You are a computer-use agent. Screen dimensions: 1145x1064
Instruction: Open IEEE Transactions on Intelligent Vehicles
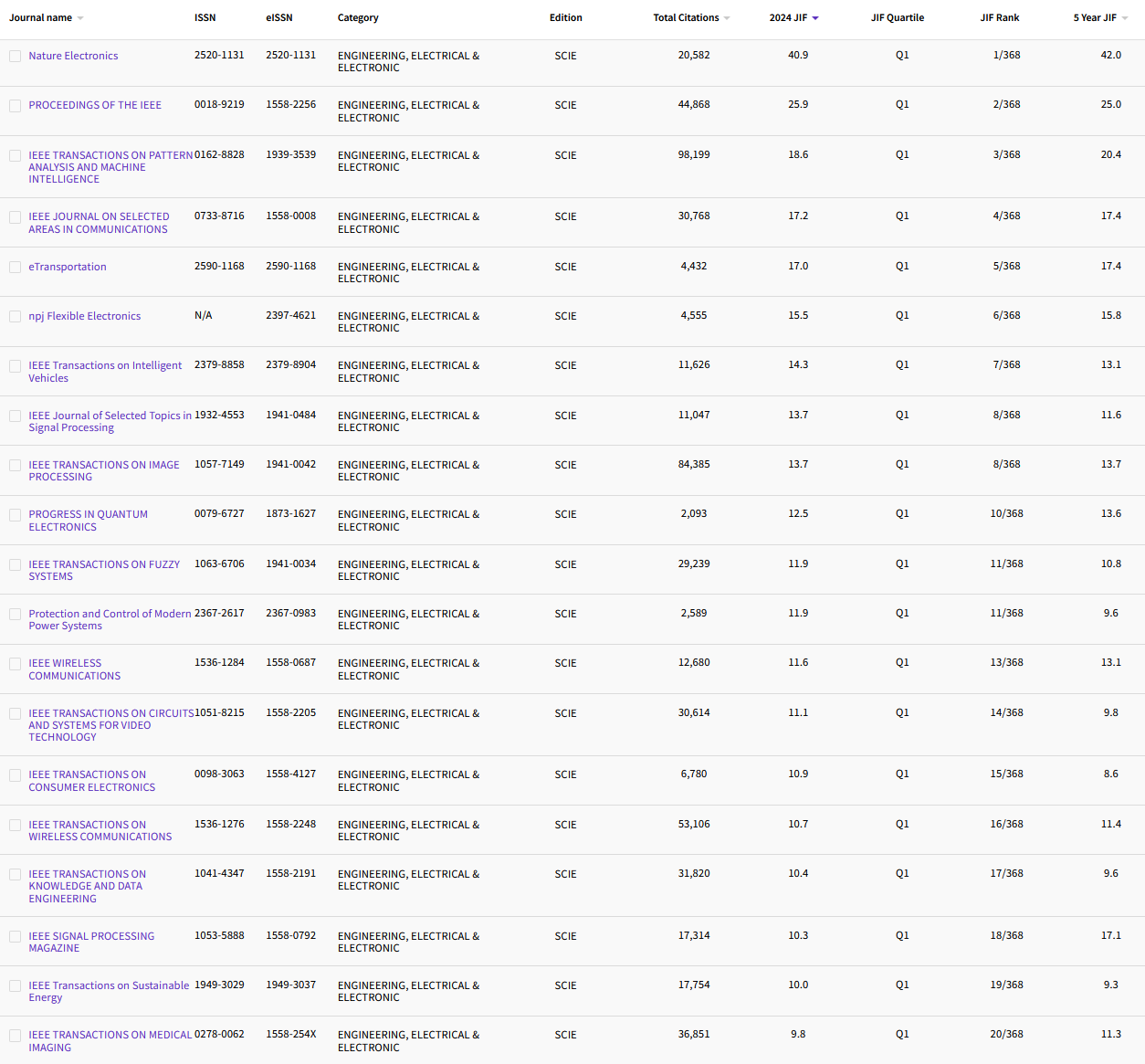(105, 371)
